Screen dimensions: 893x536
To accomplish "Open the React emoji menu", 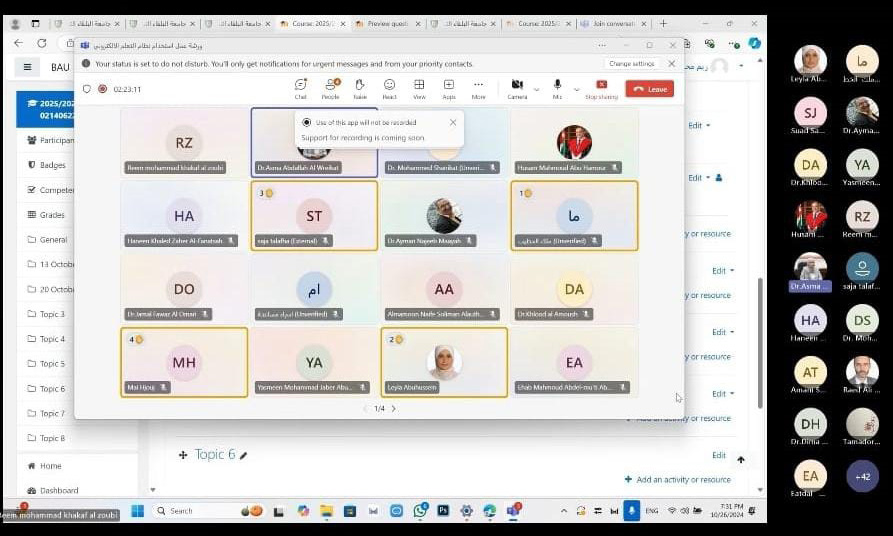I will point(389,87).
